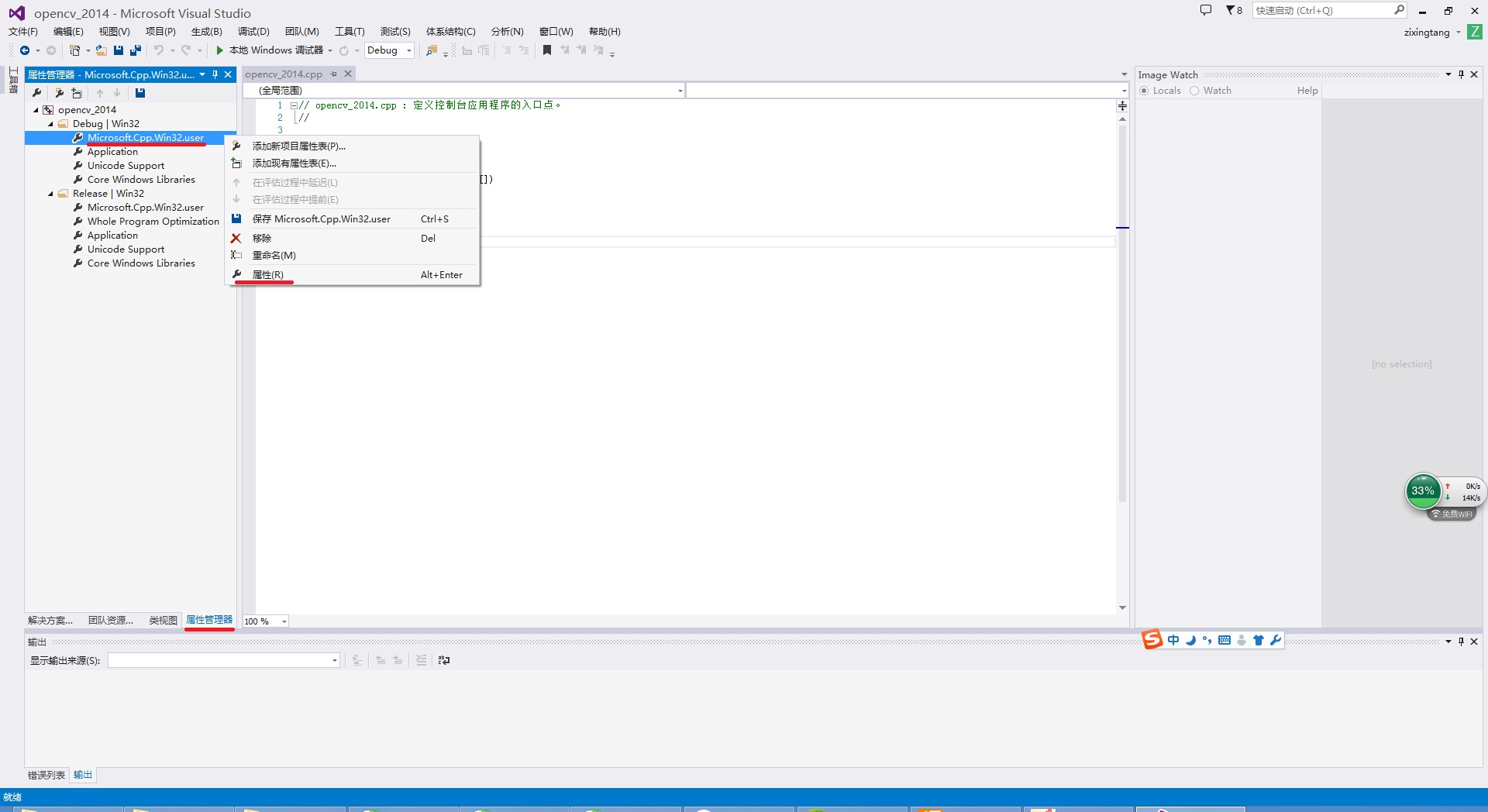This screenshot has width=1488, height=812.
Task: Collapse the Release | Win32 node
Action: click(x=51, y=194)
